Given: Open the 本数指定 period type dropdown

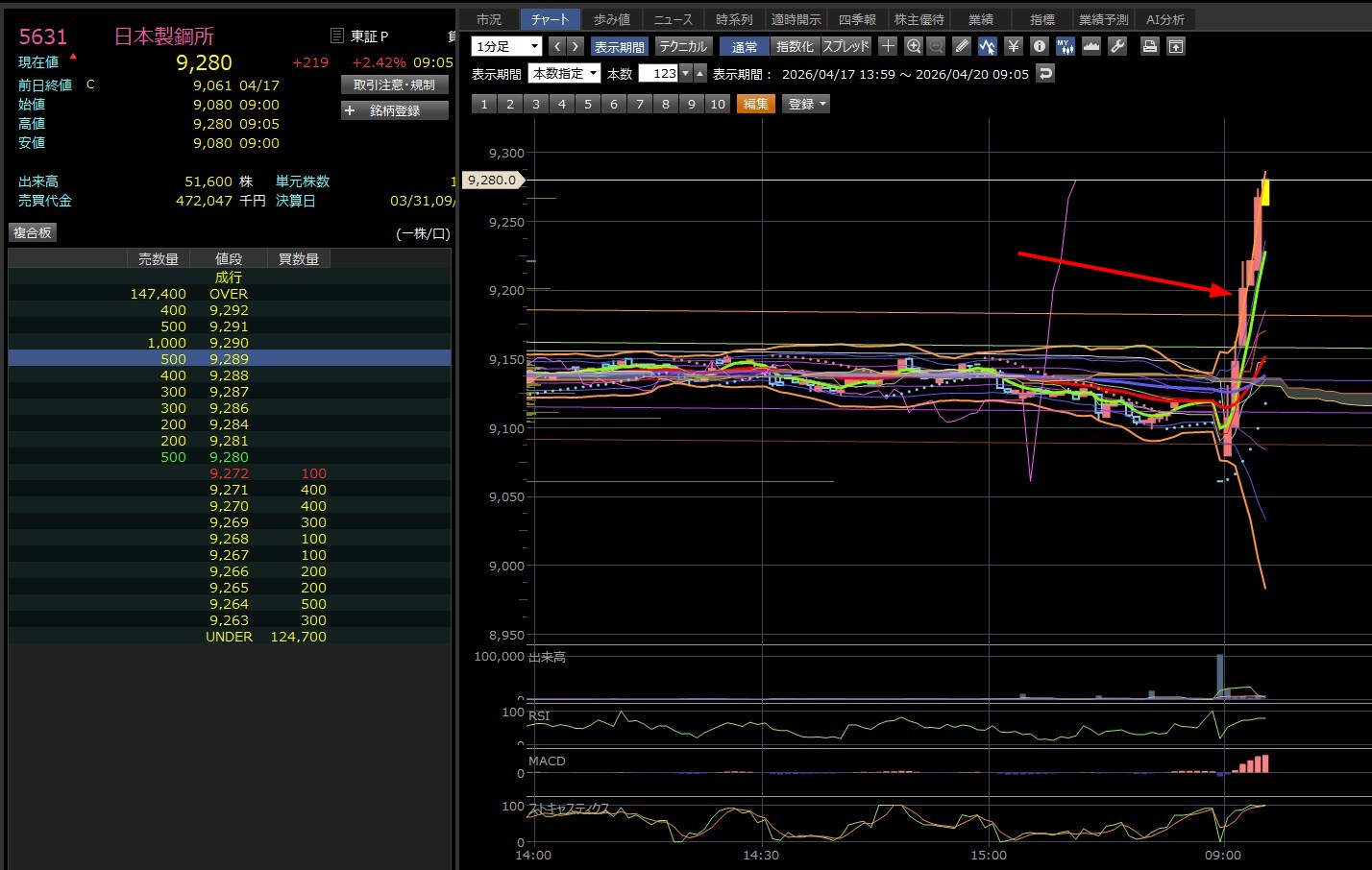Looking at the screenshot, I should coord(564,73).
